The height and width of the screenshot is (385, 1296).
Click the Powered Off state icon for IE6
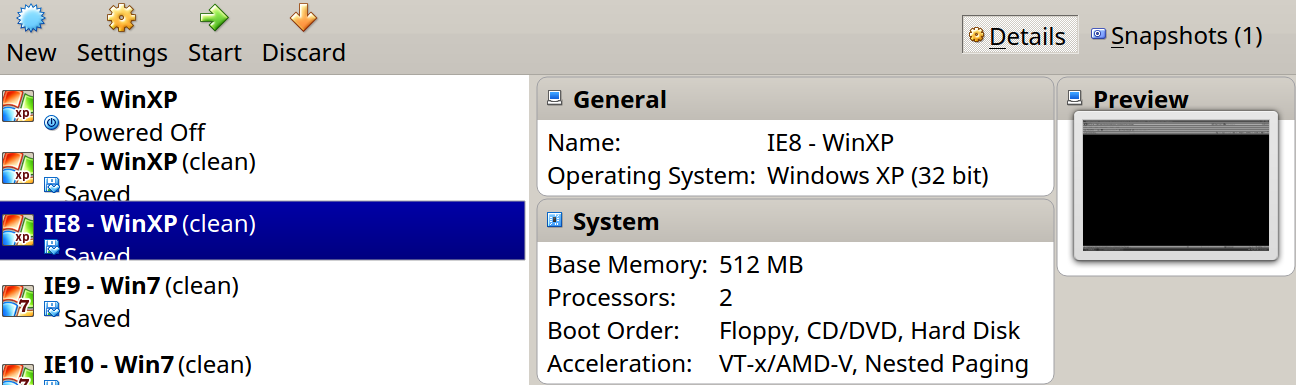click(52, 124)
